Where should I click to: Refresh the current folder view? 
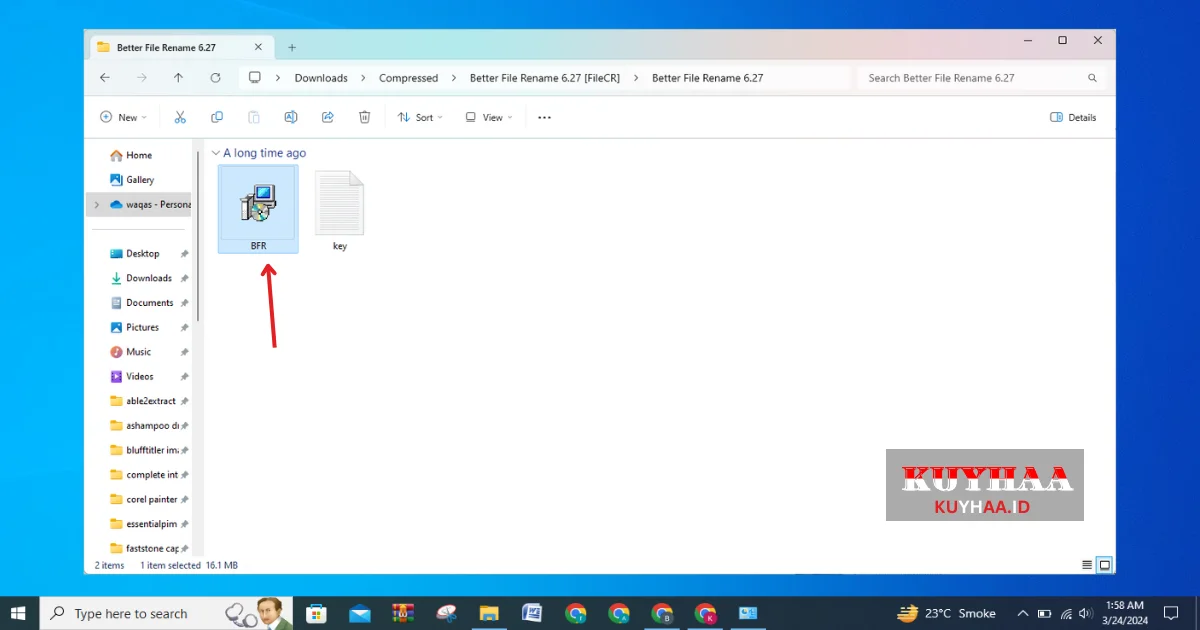pos(215,78)
